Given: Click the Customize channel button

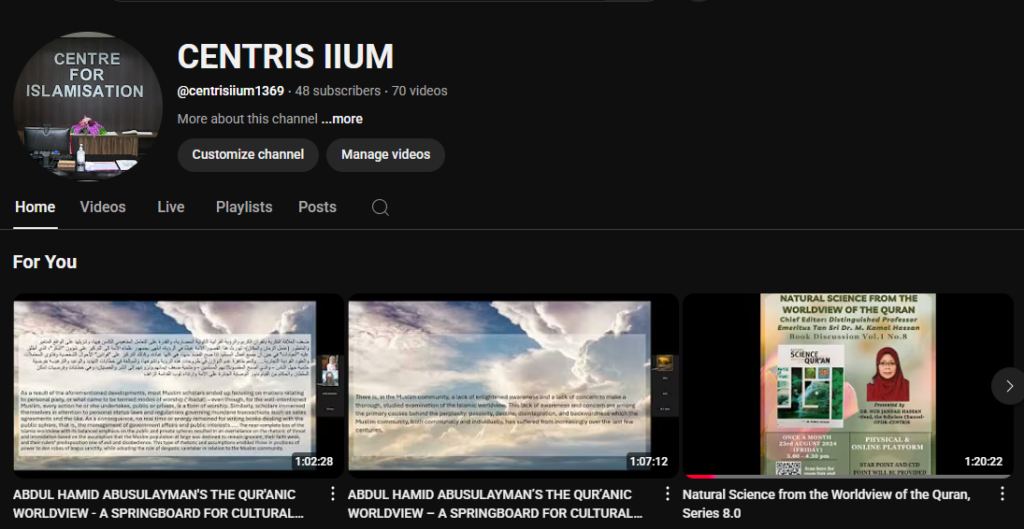Looking at the screenshot, I should click(248, 155).
